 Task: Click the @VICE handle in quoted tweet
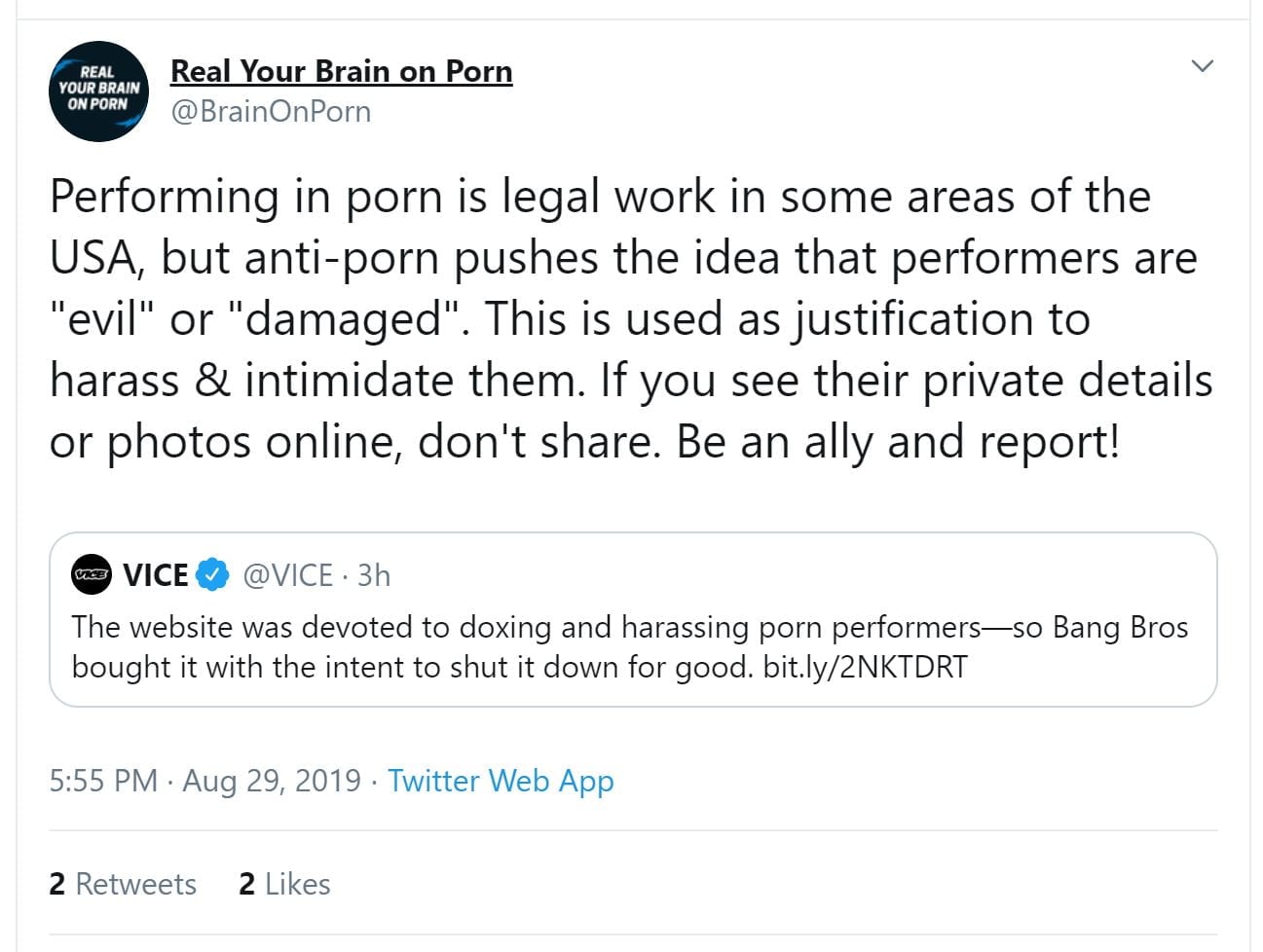coord(287,575)
